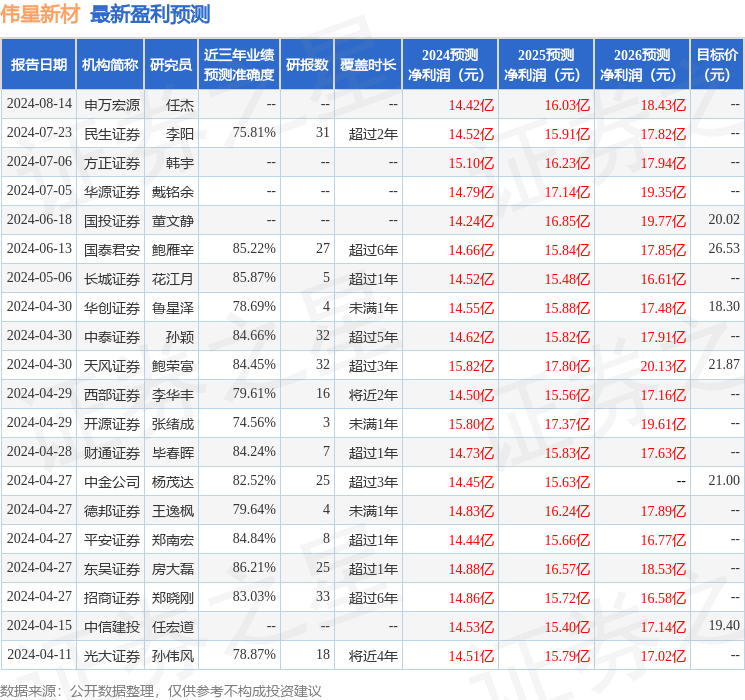Screen dimensions: 745x700
Task: Click 2024 forecast 15.10亿 for 方正证券
Action: [x=471, y=163]
